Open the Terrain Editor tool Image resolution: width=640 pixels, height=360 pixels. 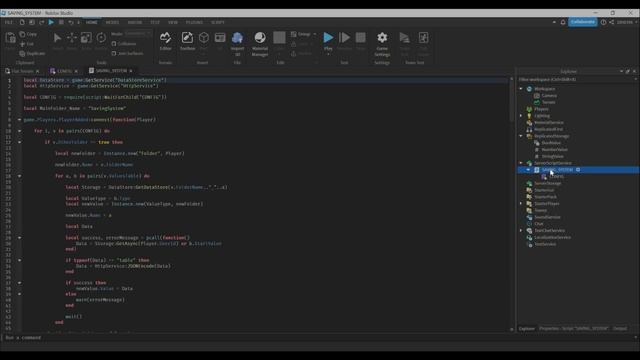[165, 41]
